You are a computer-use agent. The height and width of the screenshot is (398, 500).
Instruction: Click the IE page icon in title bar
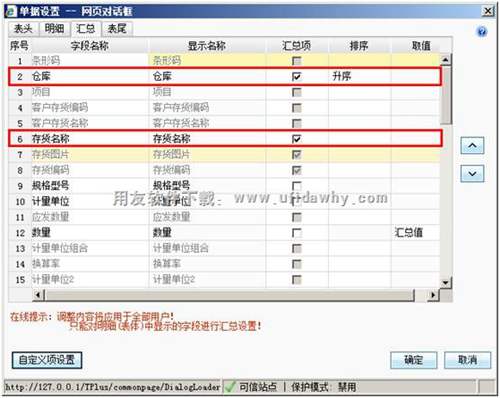pos(12,11)
